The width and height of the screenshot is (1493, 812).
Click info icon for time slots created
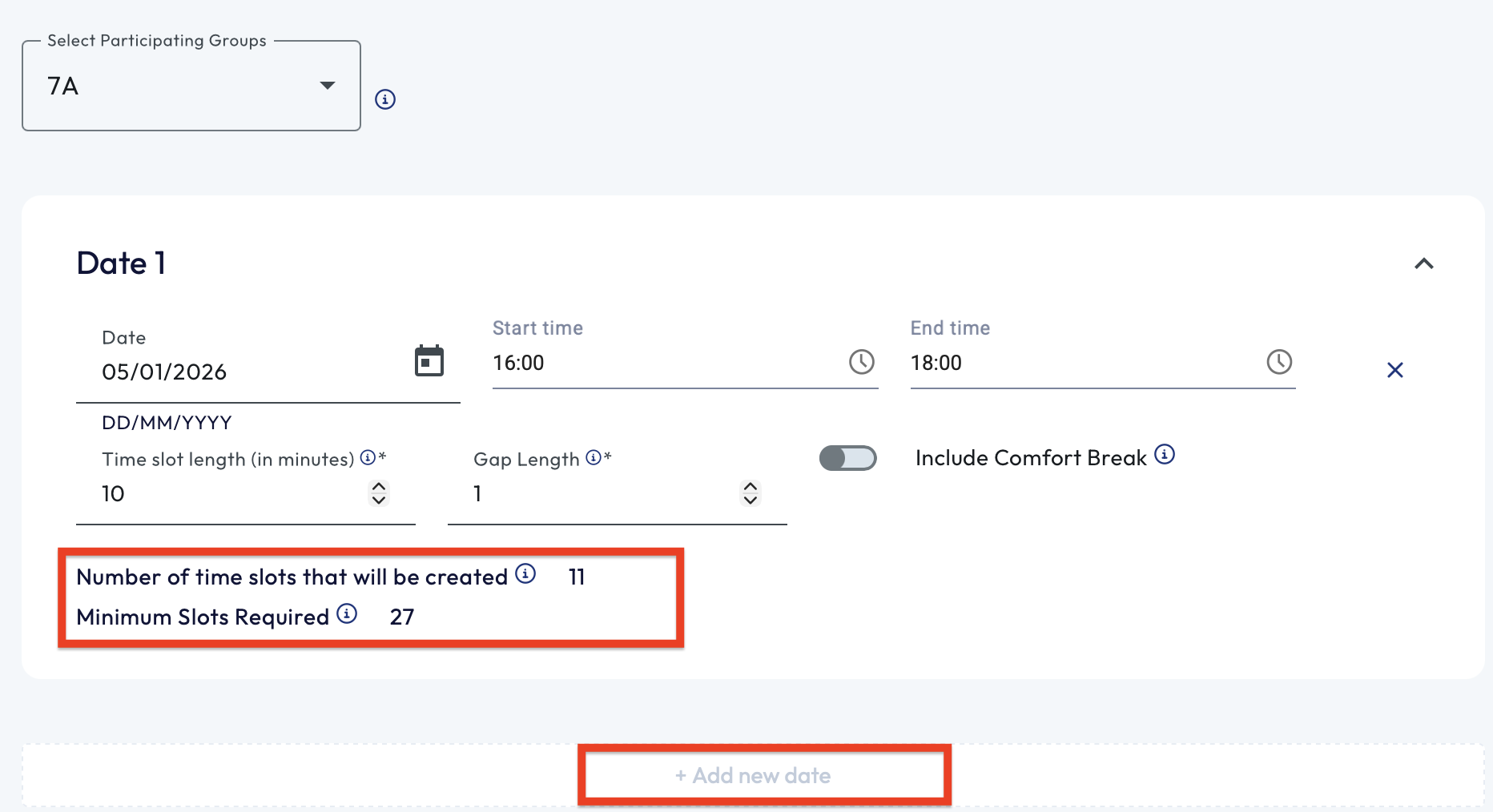point(525,573)
